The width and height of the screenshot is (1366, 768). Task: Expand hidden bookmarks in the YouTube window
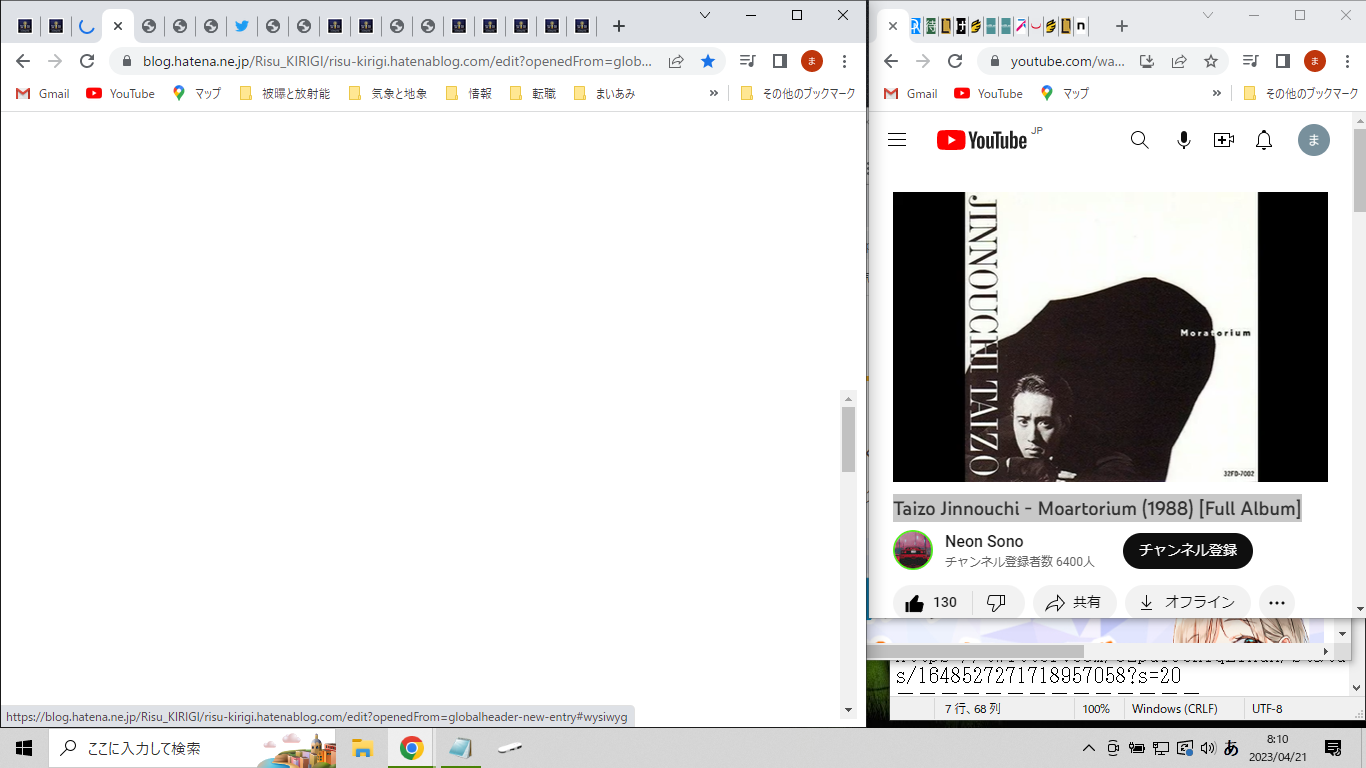(1216, 93)
